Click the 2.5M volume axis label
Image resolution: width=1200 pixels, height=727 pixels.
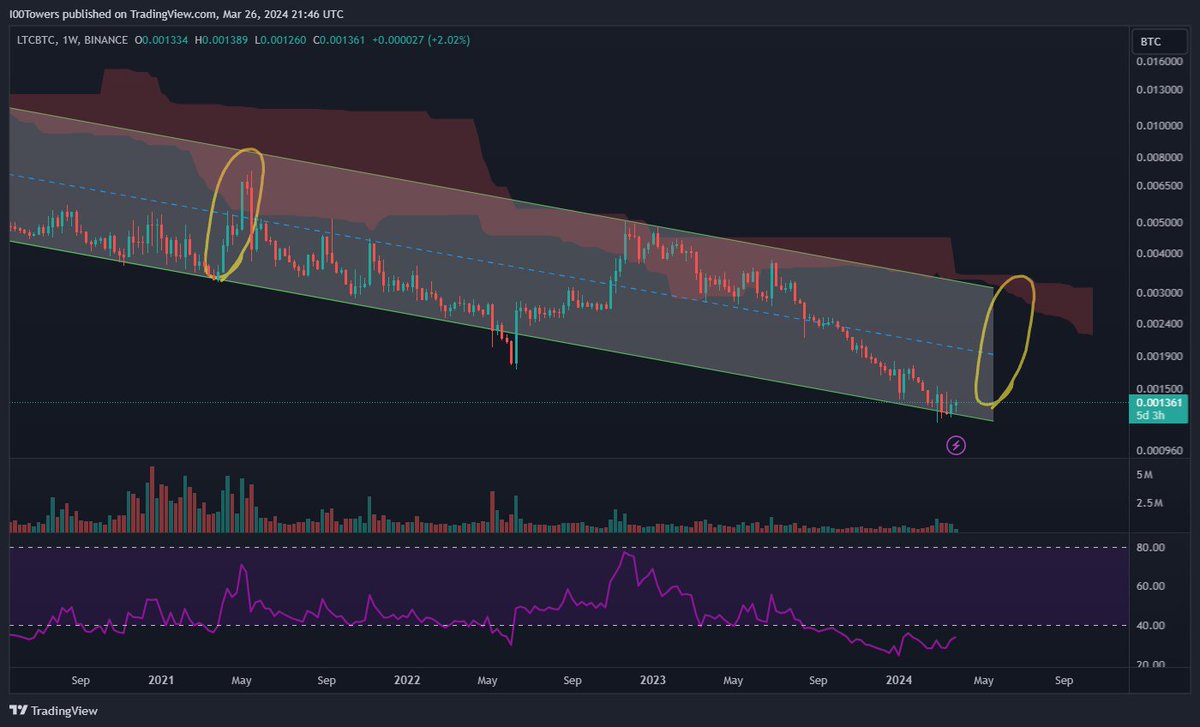click(1151, 502)
